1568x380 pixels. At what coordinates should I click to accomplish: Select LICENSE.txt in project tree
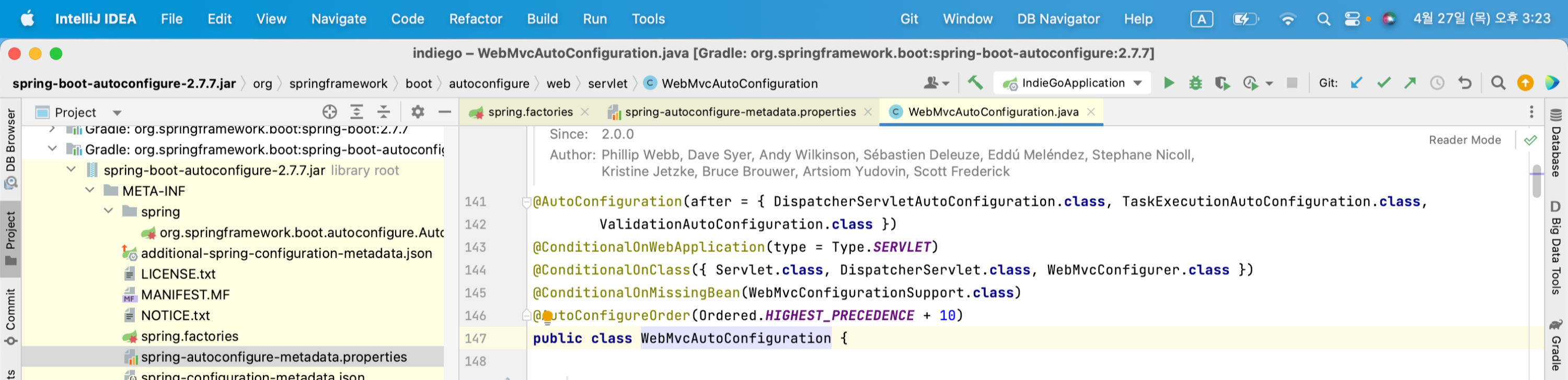pos(178,274)
